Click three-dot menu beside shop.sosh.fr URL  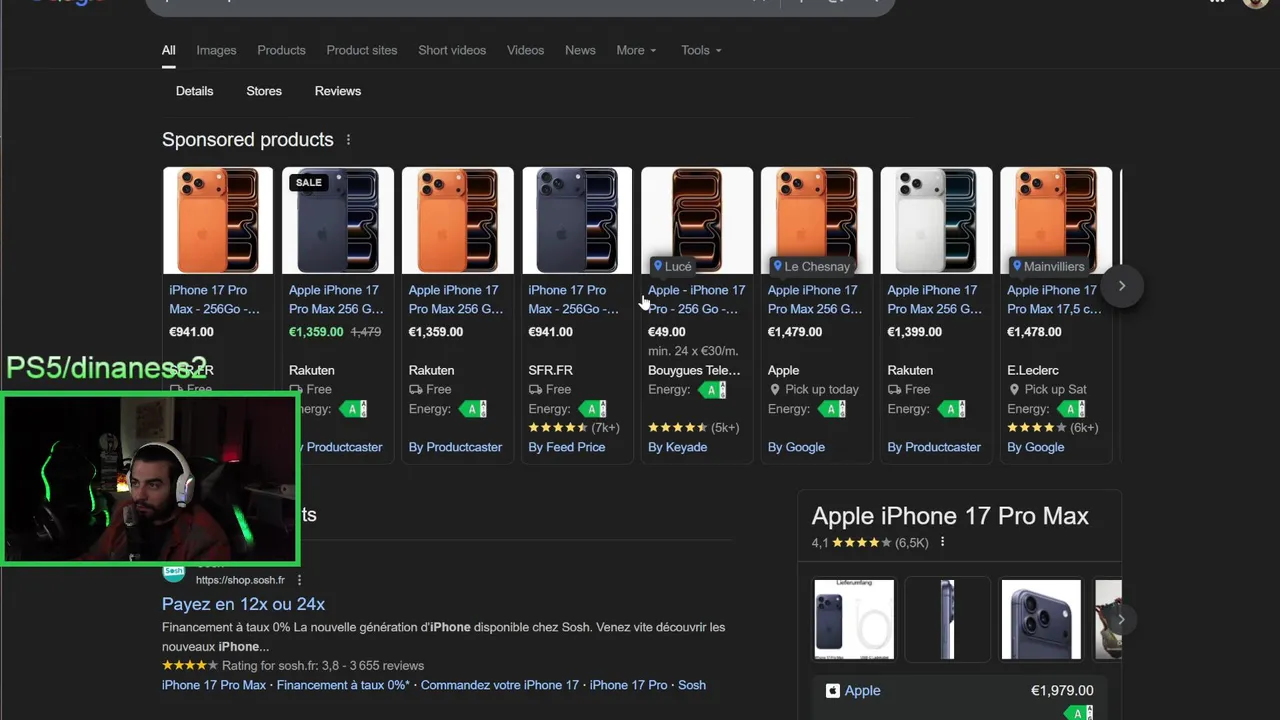[x=299, y=580]
